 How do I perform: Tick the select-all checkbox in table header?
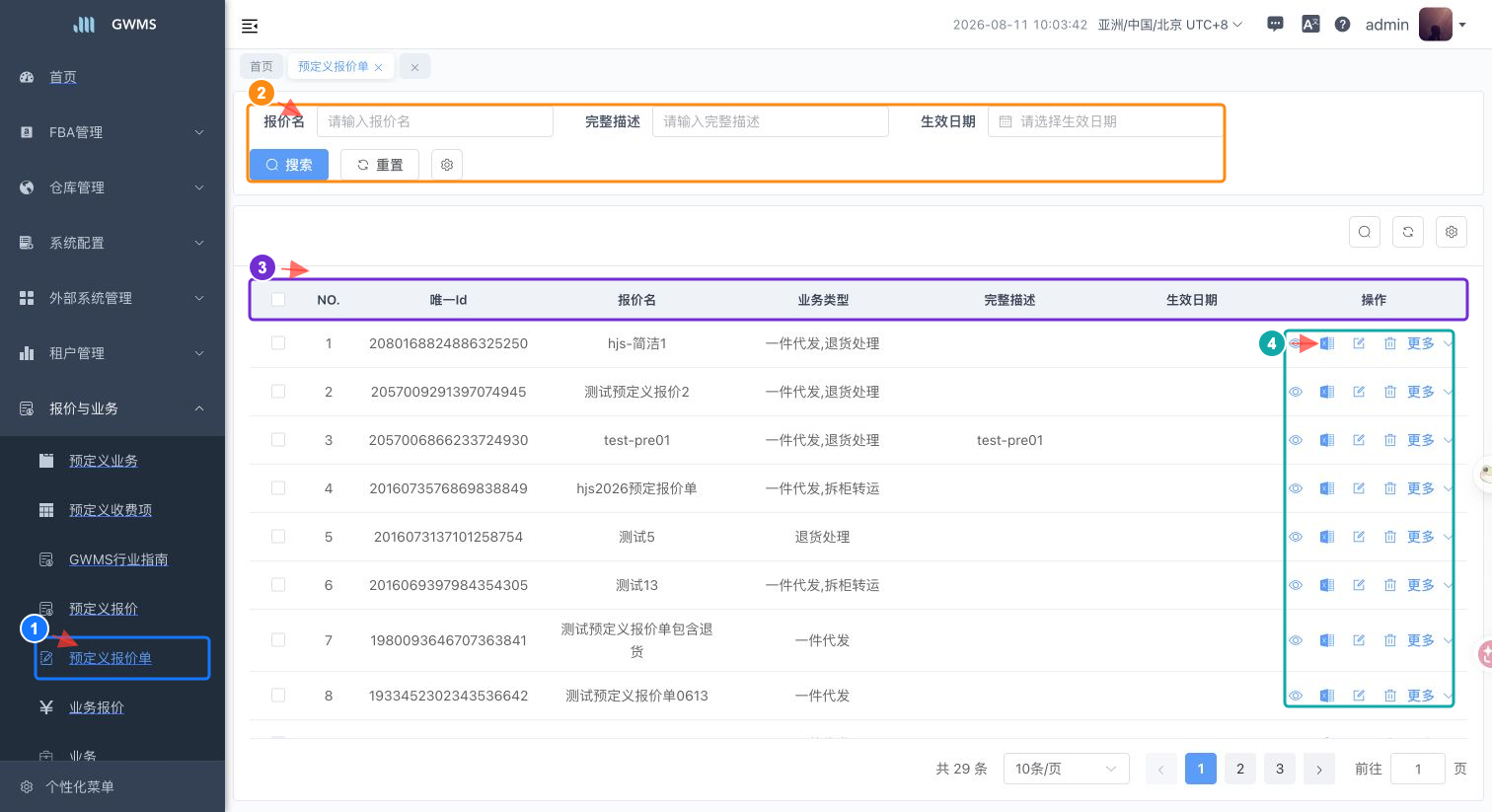pos(278,299)
